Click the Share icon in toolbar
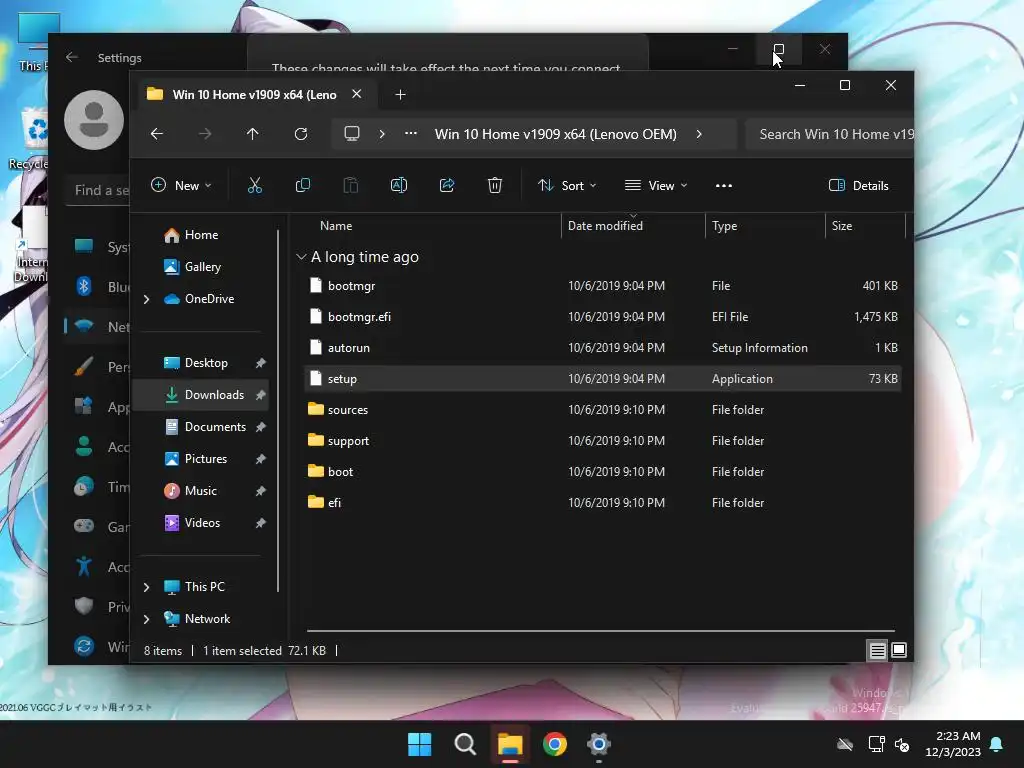Image resolution: width=1024 pixels, height=768 pixels. click(447, 185)
